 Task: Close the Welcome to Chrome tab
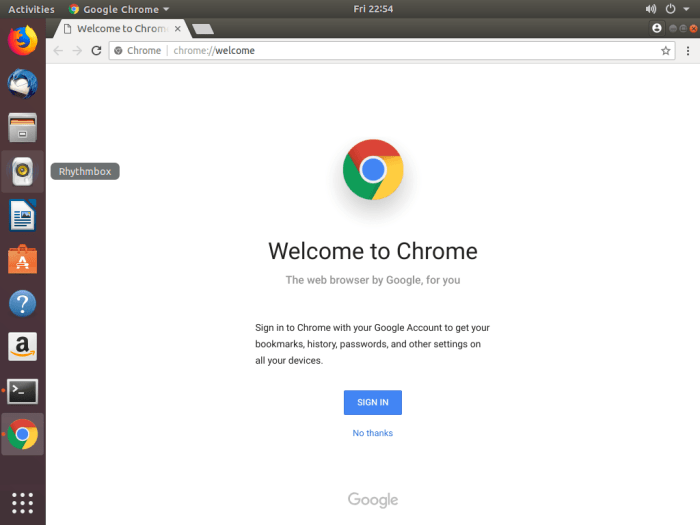tap(178, 29)
